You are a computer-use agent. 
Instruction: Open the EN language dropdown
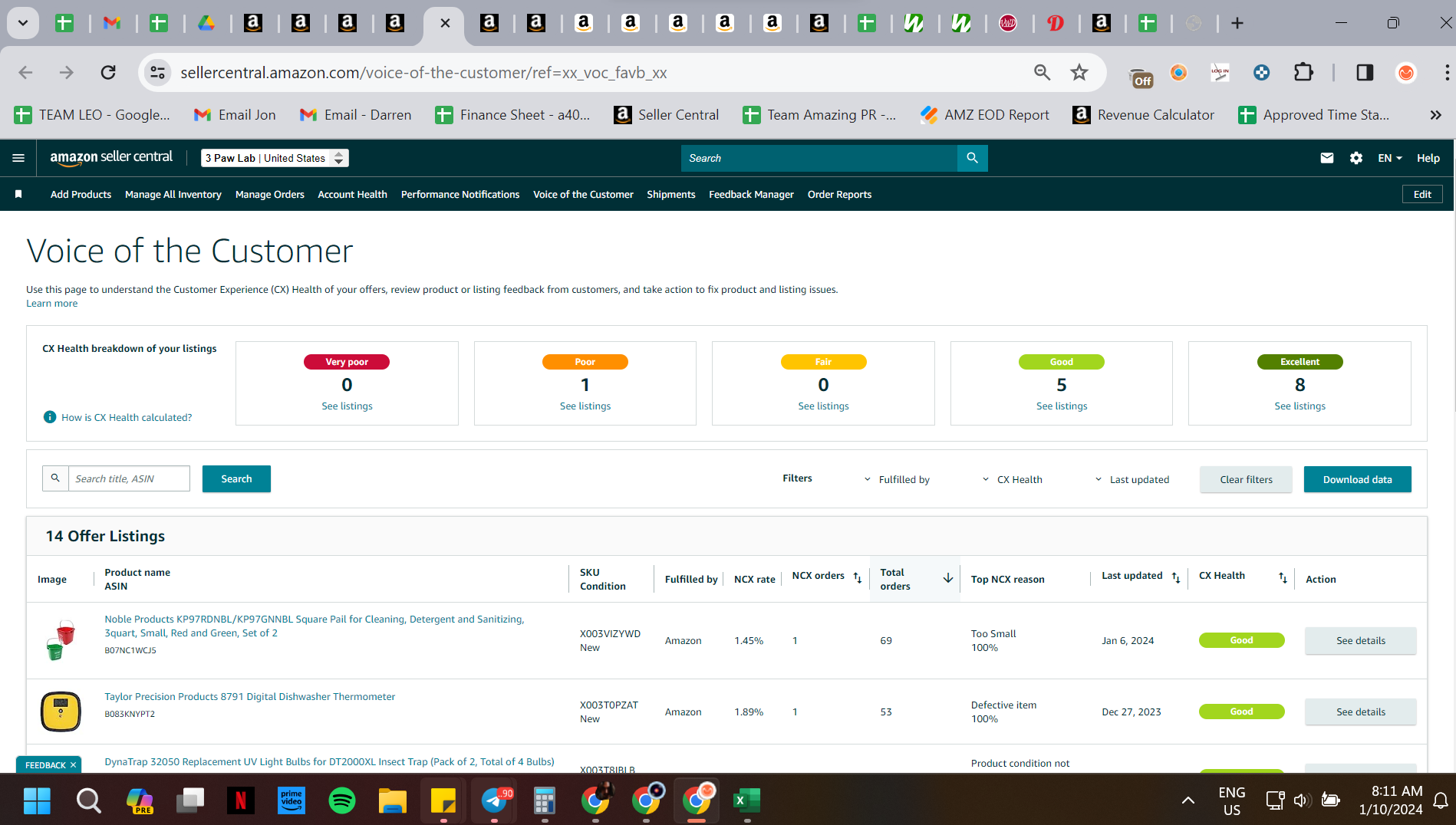click(1390, 158)
